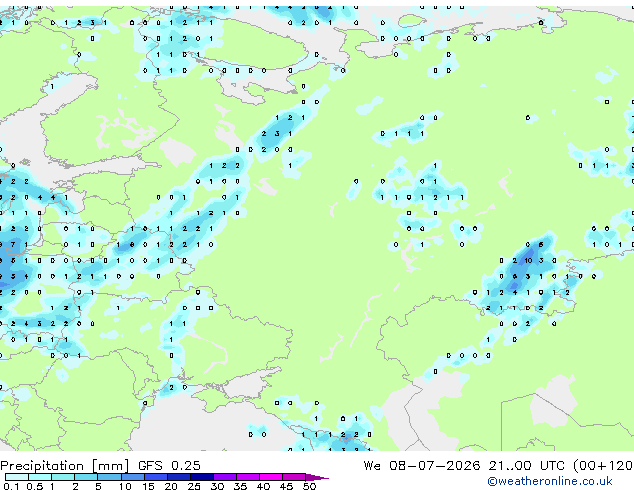Select the 25–30 mm dark blue legend box
Screen dimensions: 634x490
point(201,477)
